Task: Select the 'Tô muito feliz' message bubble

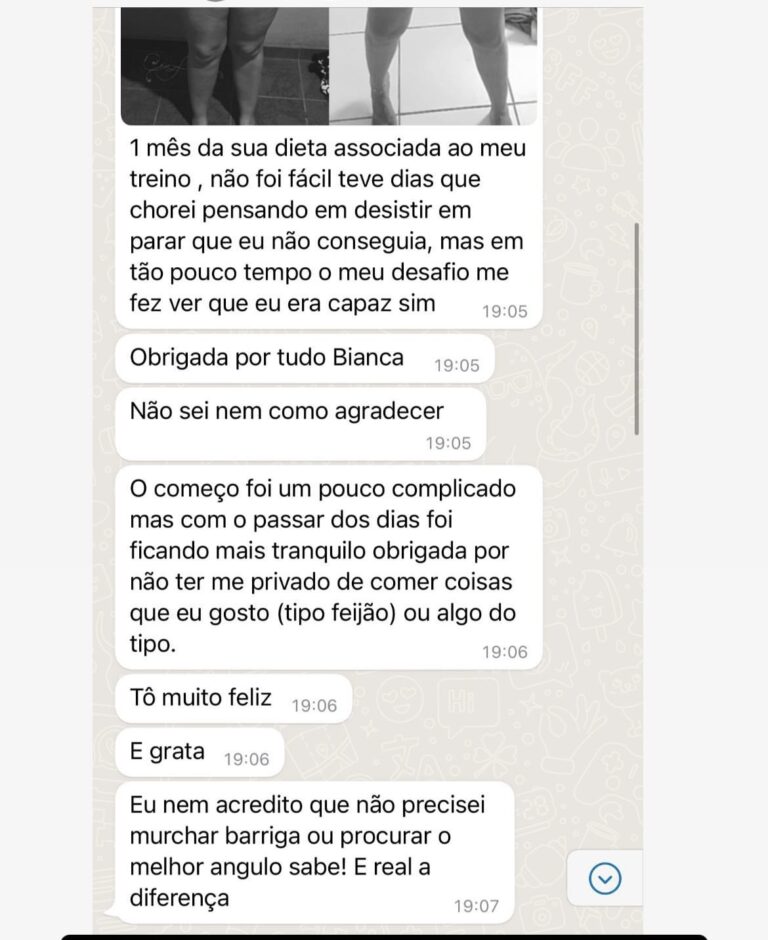Action: tap(233, 698)
